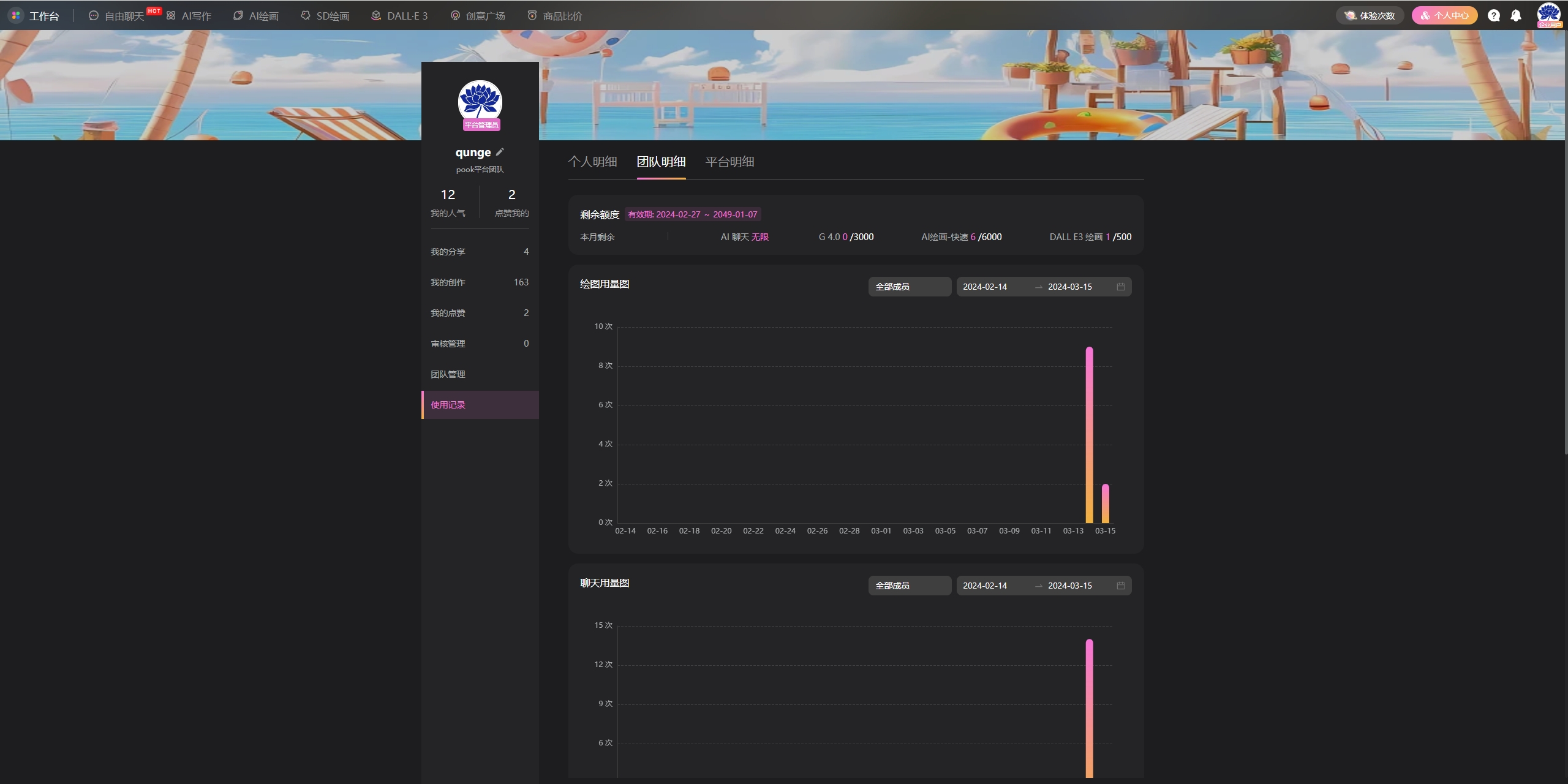Image resolution: width=1568 pixels, height=784 pixels.
Task: Open 团队管理 in the sidebar
Action: pyautogui.click(x=480, y=374)
